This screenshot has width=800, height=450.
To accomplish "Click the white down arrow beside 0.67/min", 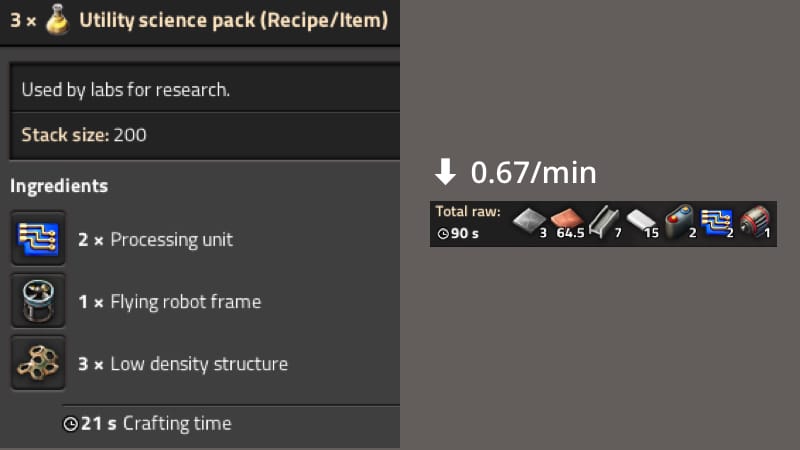I will coord(445,173).
